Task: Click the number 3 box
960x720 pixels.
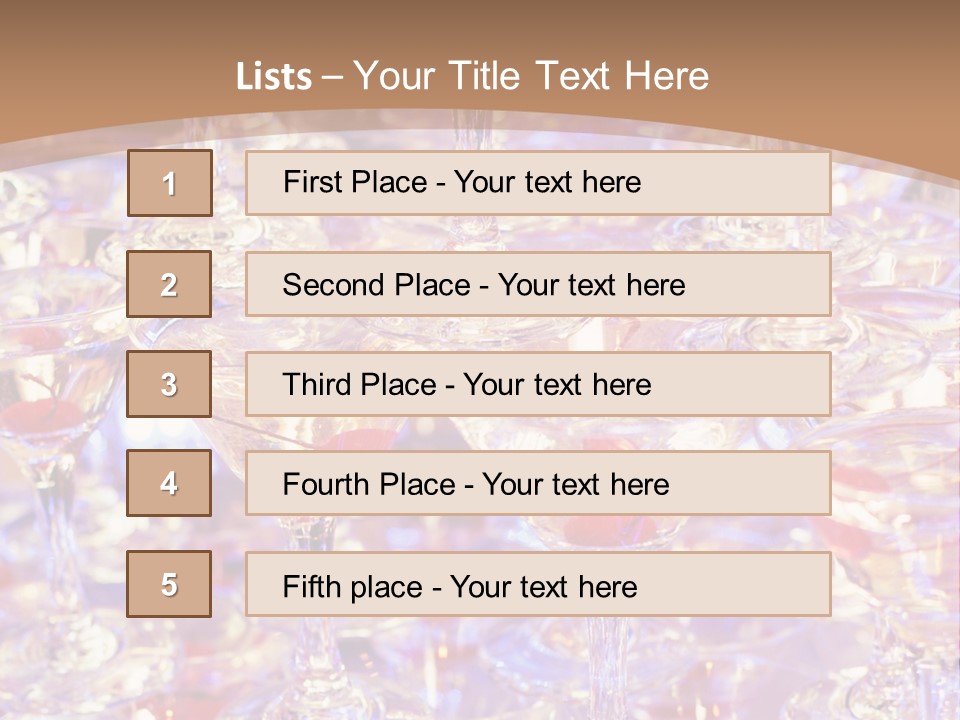Action: (169, 384)
